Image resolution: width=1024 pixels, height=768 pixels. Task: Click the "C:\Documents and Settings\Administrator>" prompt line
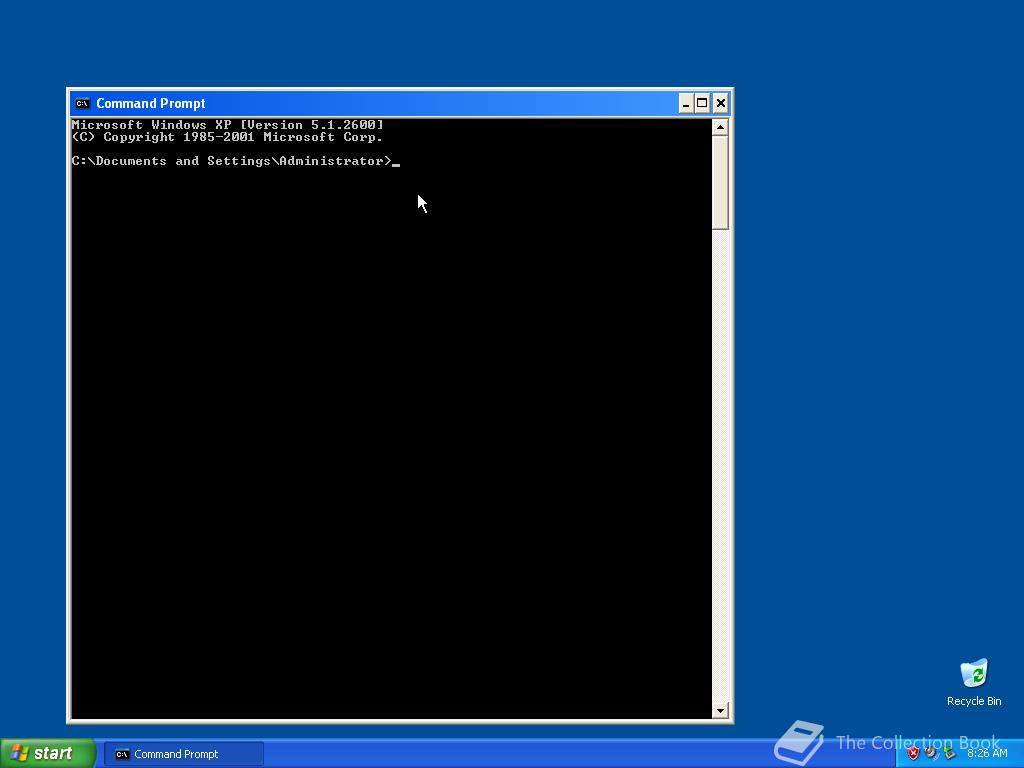[232, 161]
